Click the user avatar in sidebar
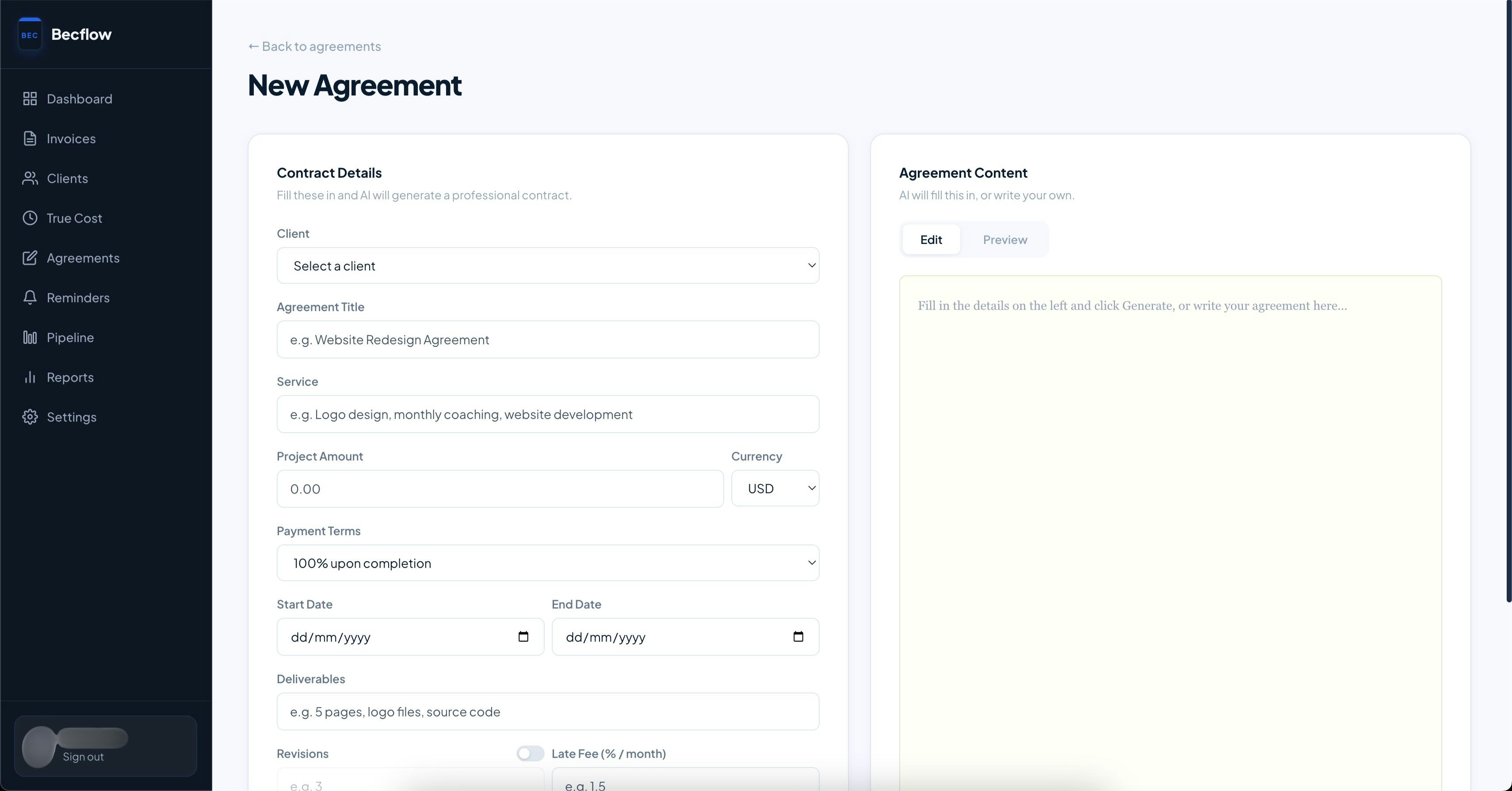Screen dimensions: 1512x791 39,746
